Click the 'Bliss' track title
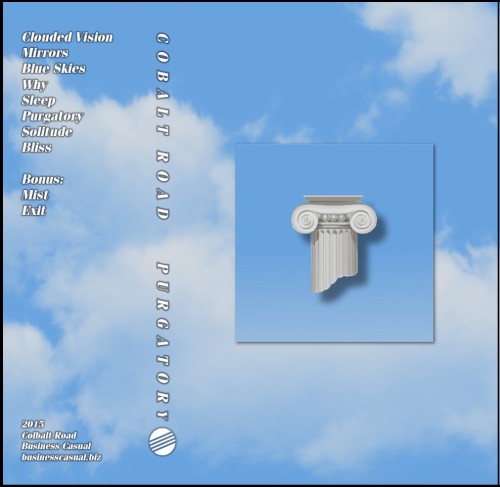 tap(37, 147)
